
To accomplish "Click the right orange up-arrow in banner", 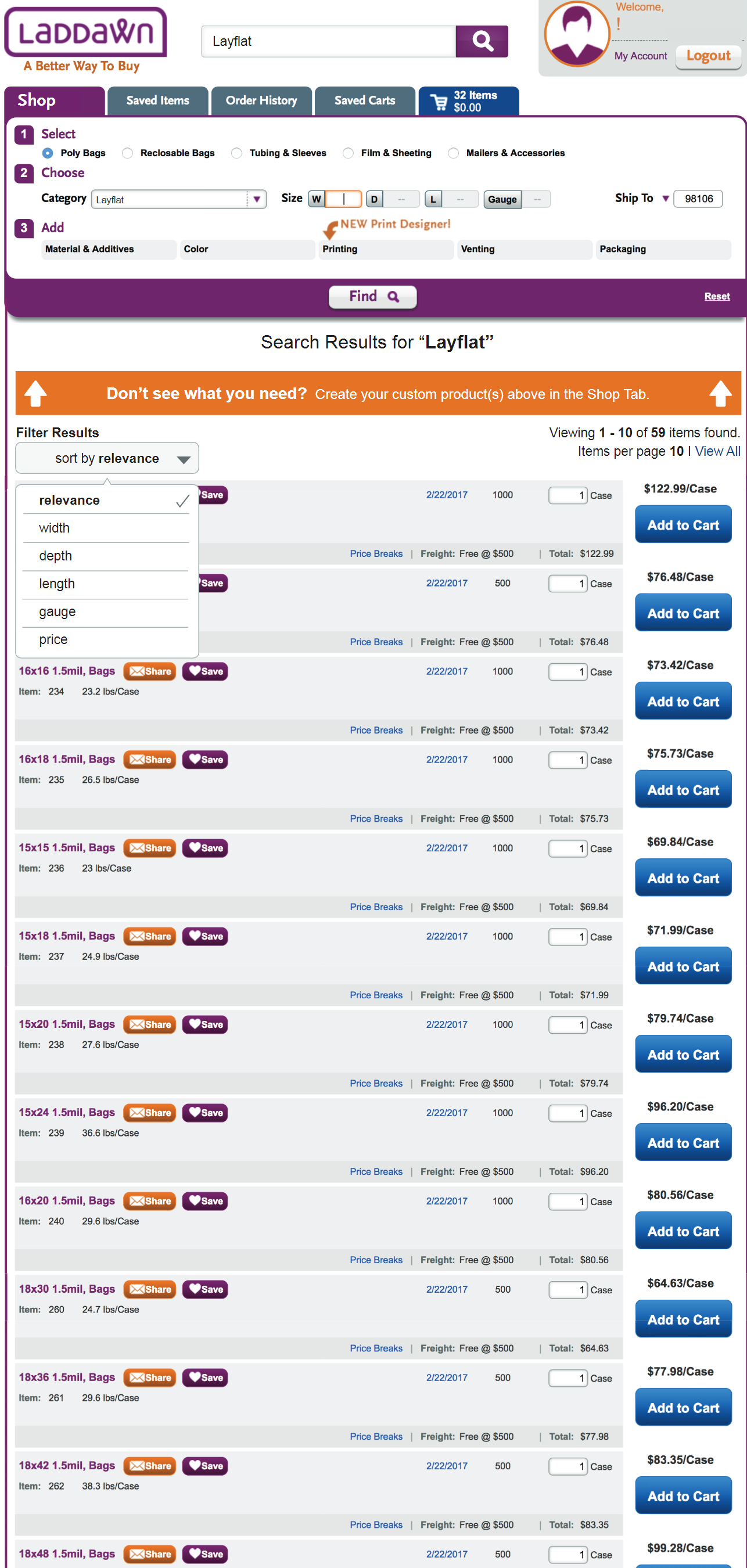I will (720, 393).
